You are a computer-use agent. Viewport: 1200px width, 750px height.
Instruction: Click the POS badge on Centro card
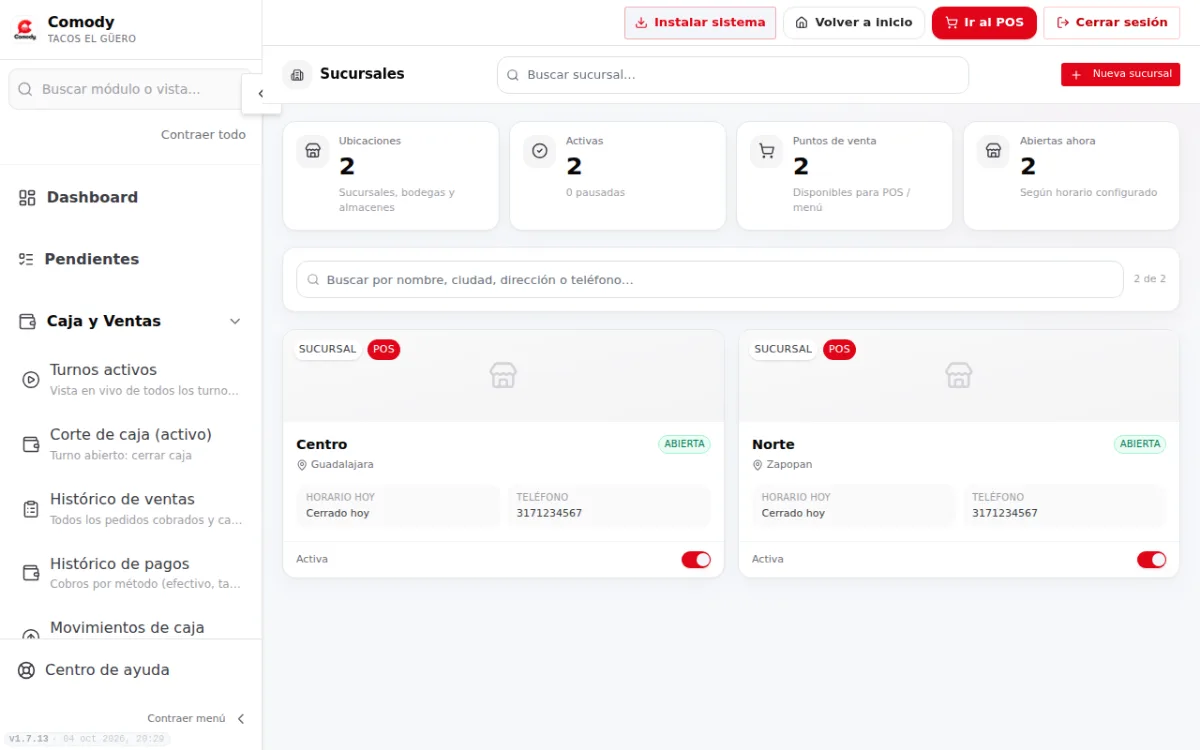click(384, 349)
